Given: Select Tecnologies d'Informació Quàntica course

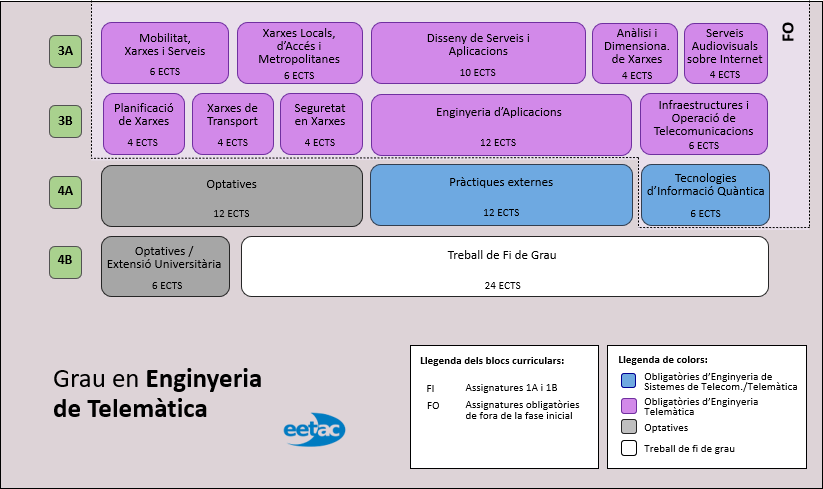Looking at the screenshot, I should click(705, 195).
